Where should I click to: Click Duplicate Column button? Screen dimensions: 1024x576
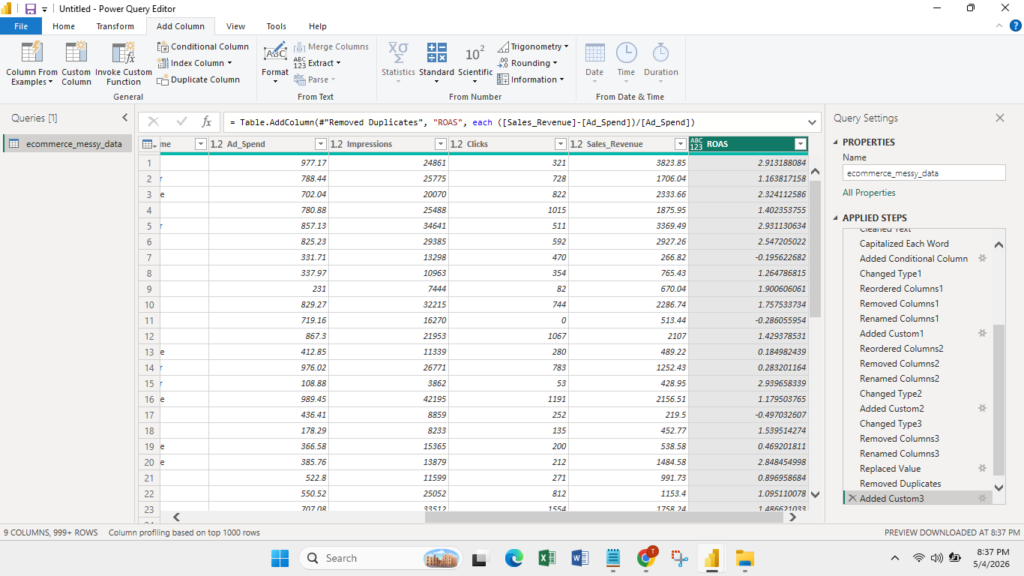199,80
